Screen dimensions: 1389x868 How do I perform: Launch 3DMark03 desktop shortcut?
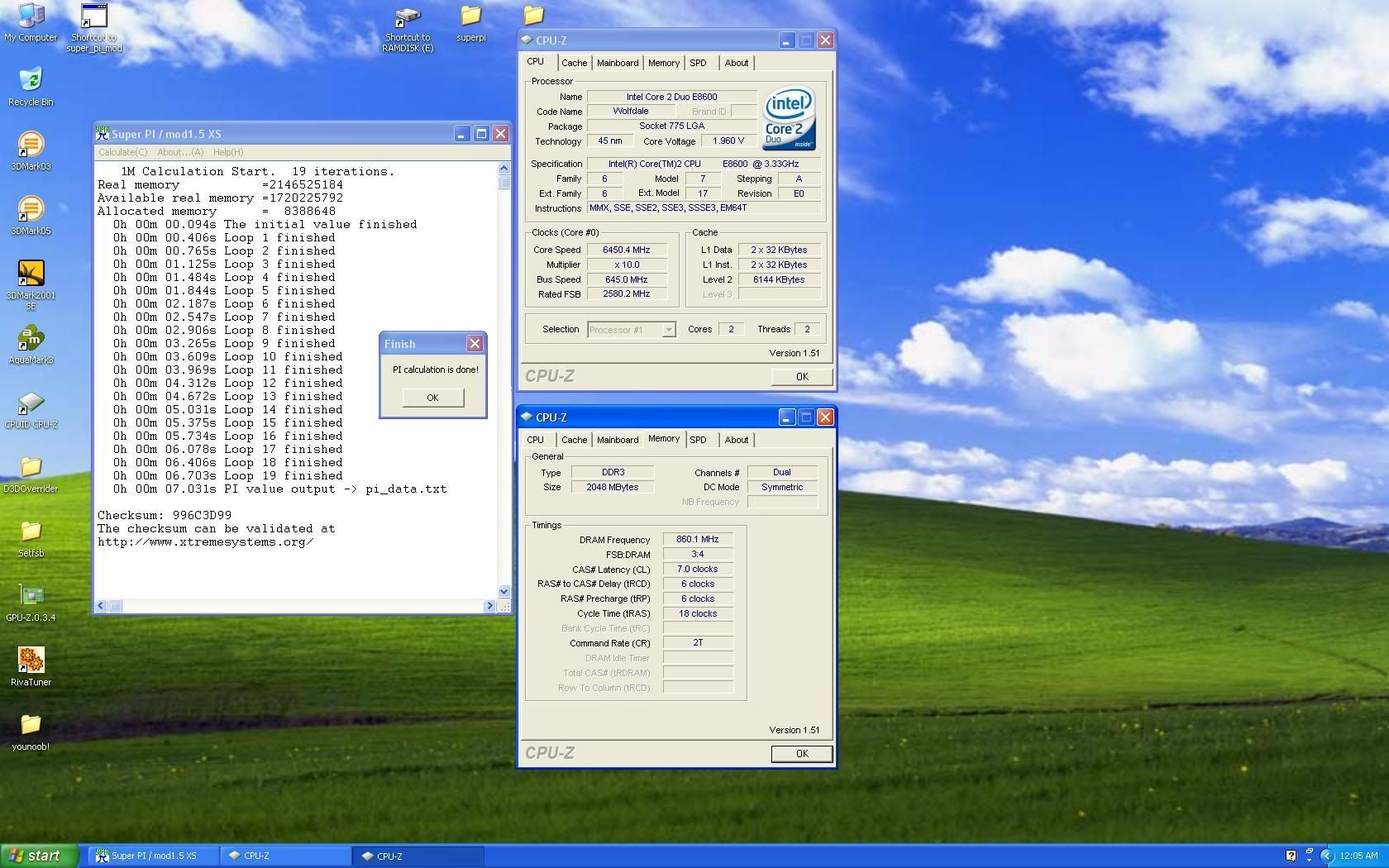31,150
